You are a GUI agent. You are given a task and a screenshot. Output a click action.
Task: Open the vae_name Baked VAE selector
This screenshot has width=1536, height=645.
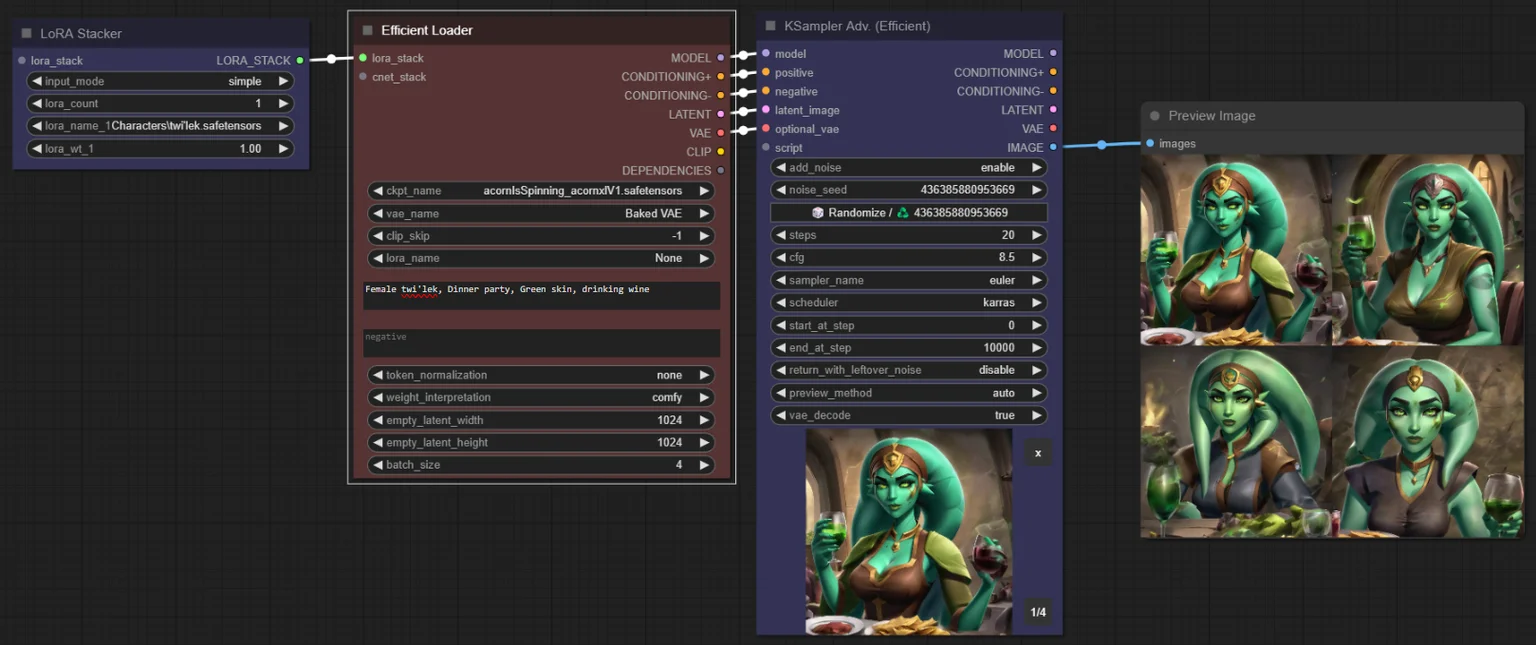(541, 213)
